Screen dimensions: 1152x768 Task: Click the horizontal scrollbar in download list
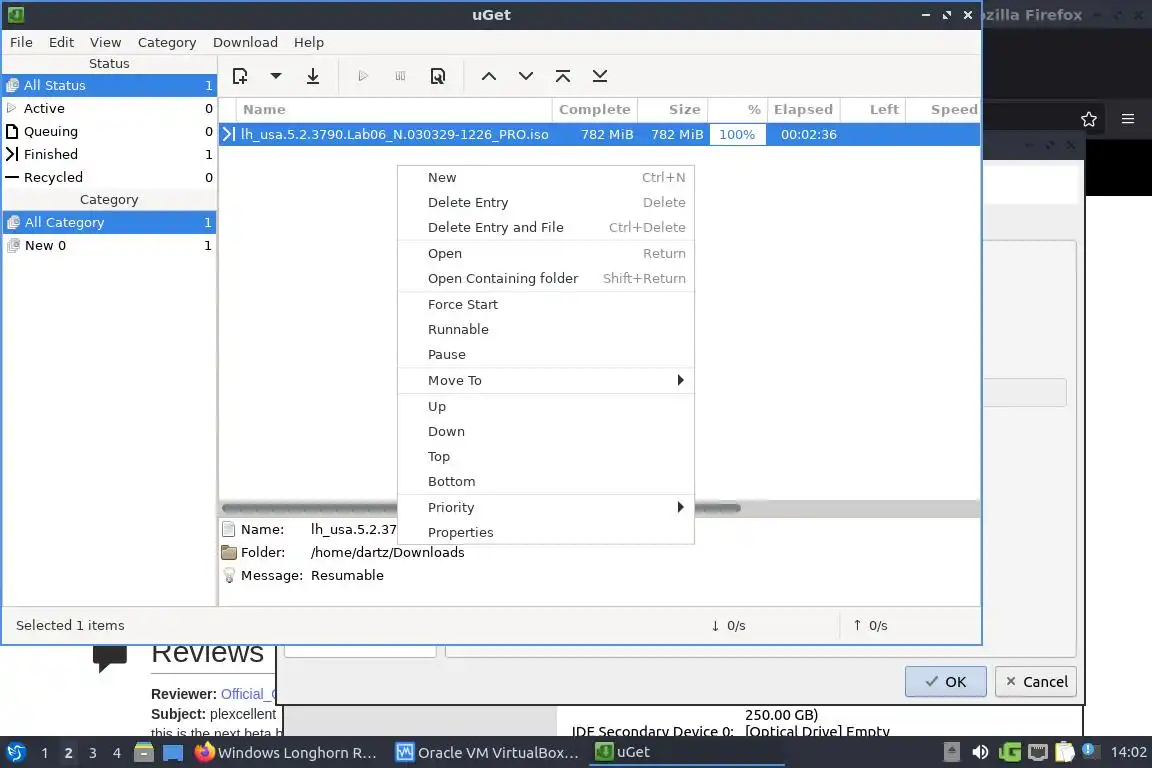tap(480, 508)
